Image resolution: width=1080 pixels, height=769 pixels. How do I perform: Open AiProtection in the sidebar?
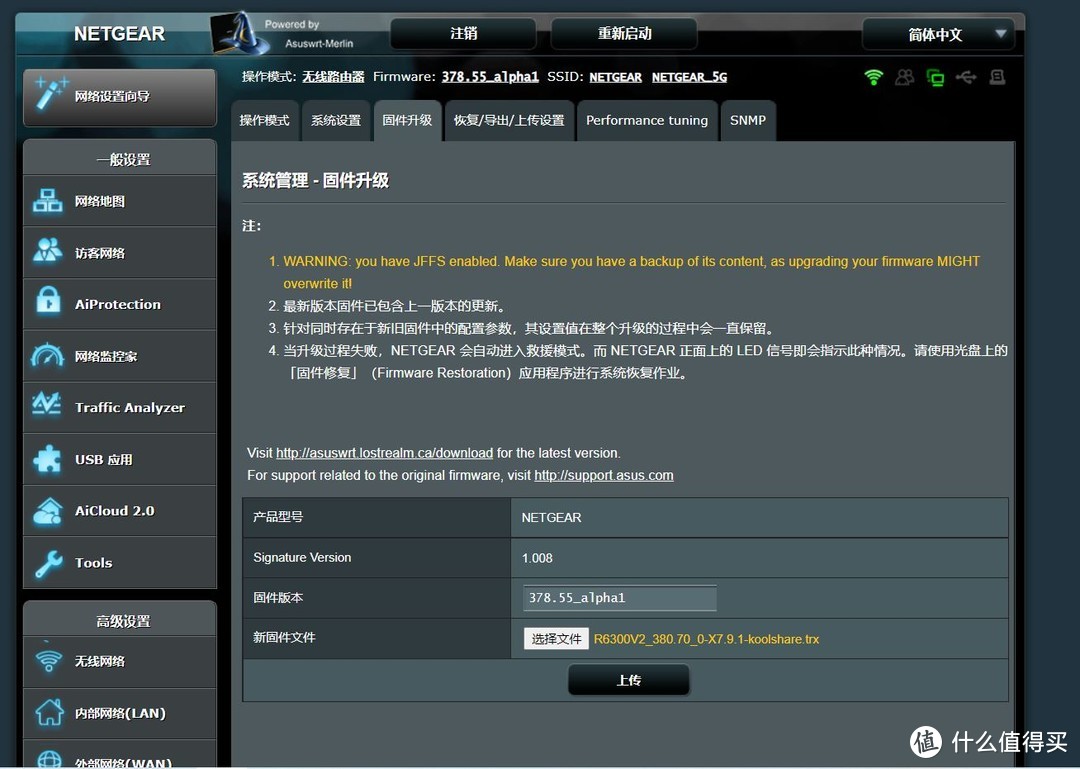pos(120,304)
